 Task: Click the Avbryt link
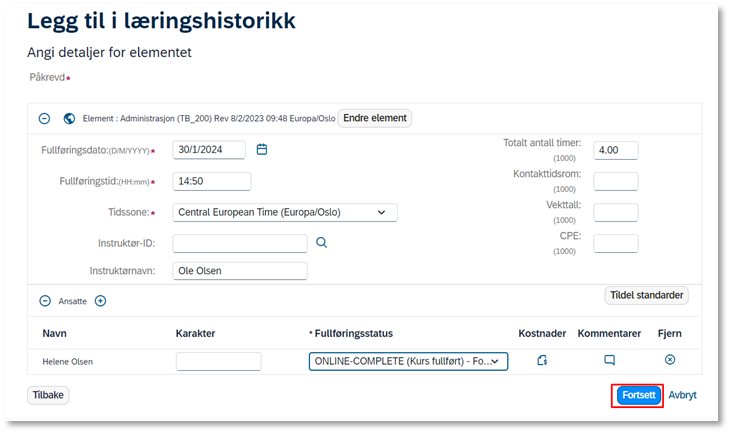pyautogui.click(x=683, y=395)
